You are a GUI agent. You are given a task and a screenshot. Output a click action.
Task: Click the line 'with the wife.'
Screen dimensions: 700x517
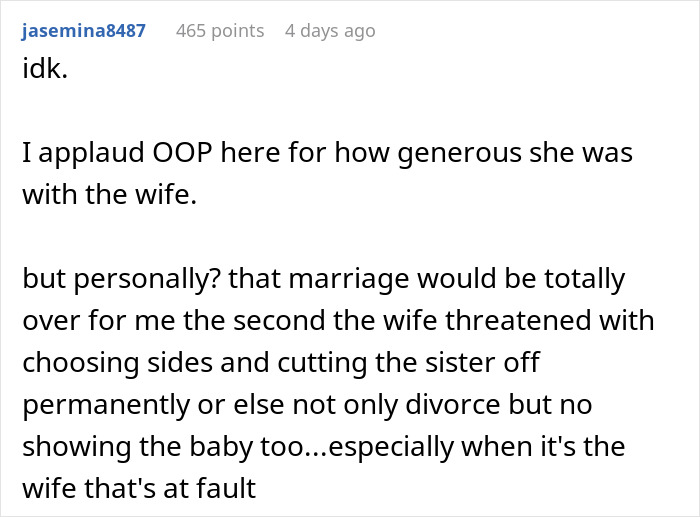point(110,194)
